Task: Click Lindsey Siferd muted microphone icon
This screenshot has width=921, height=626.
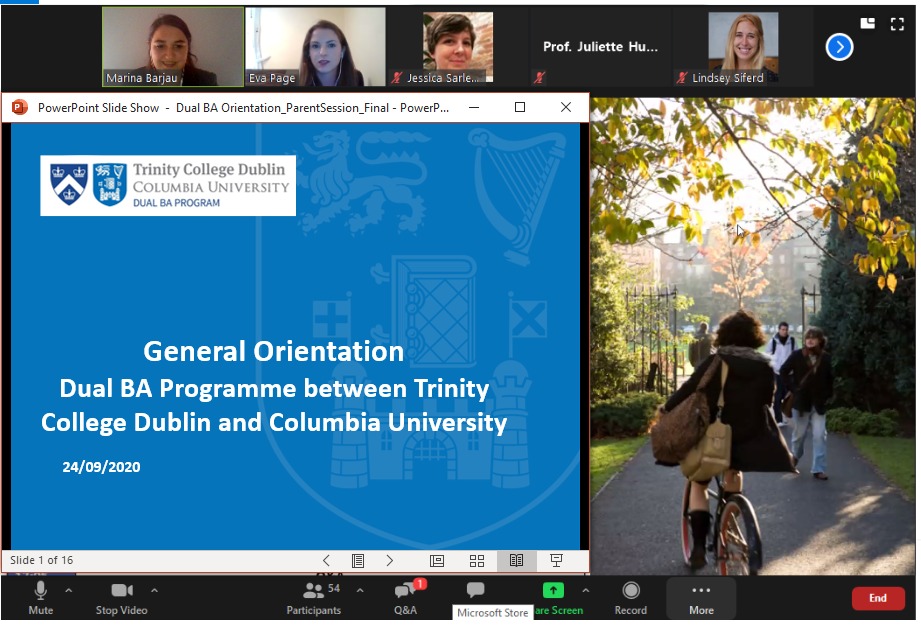Action: tap(681, 78)
